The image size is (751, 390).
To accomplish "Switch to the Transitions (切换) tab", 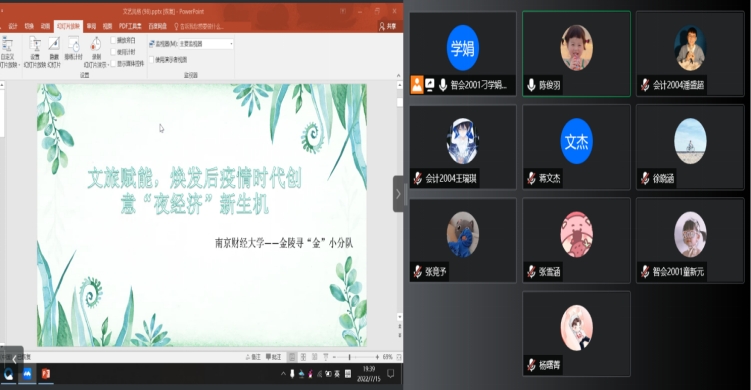I will (29, 26).
